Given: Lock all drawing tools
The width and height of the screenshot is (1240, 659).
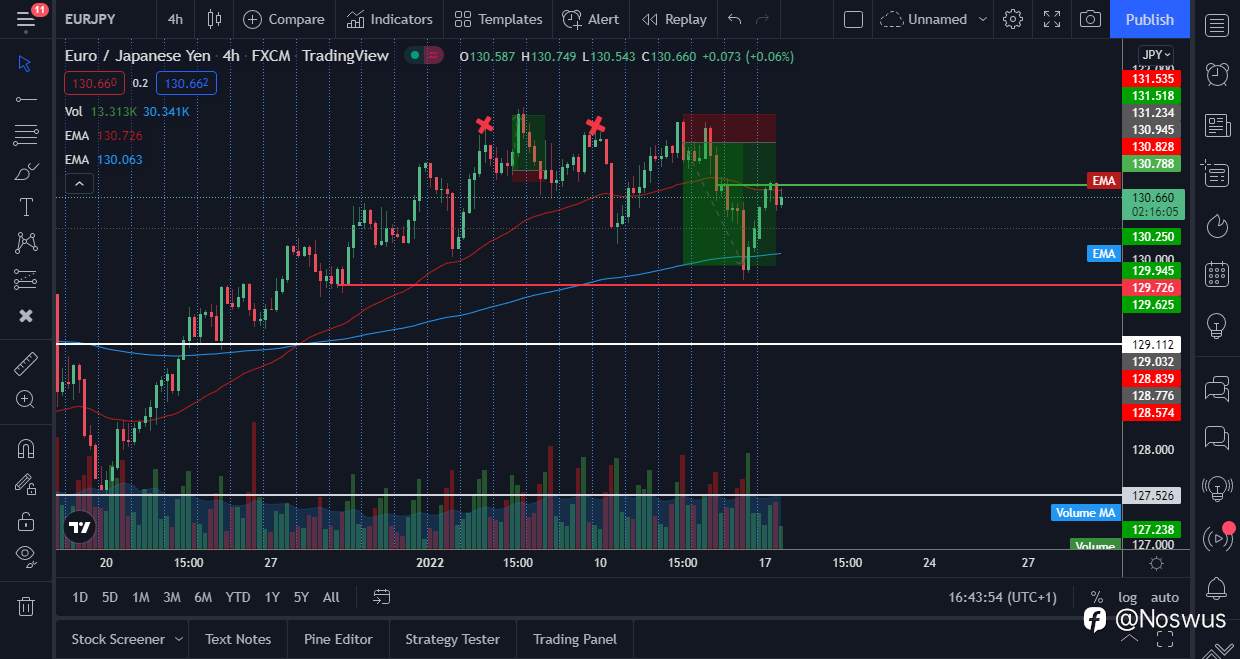Looking at the screenshot, I should 25,520.
